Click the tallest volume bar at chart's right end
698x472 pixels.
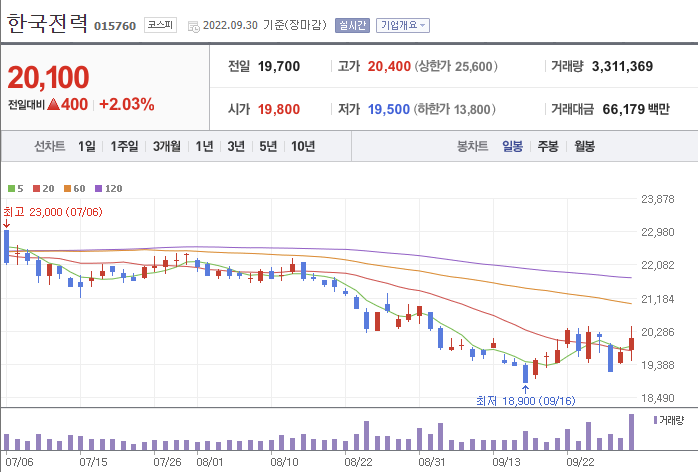tap(631, 432)
